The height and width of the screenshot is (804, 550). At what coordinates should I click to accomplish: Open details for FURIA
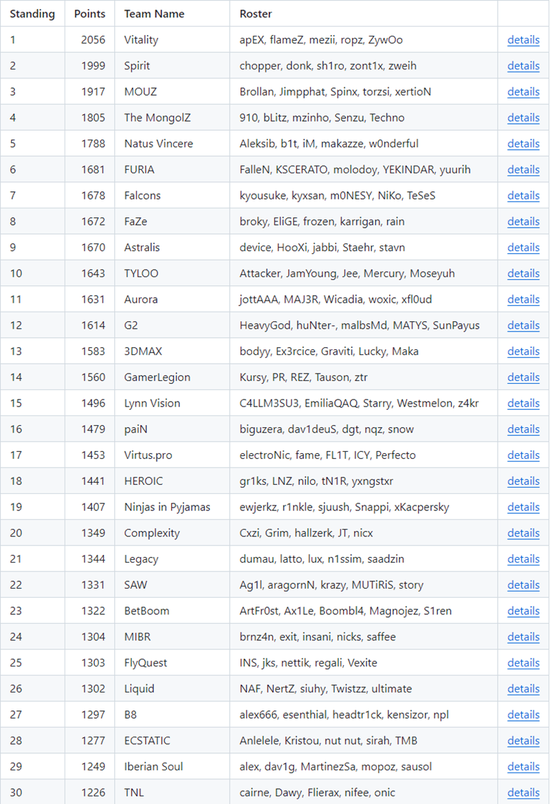(523, 170)
